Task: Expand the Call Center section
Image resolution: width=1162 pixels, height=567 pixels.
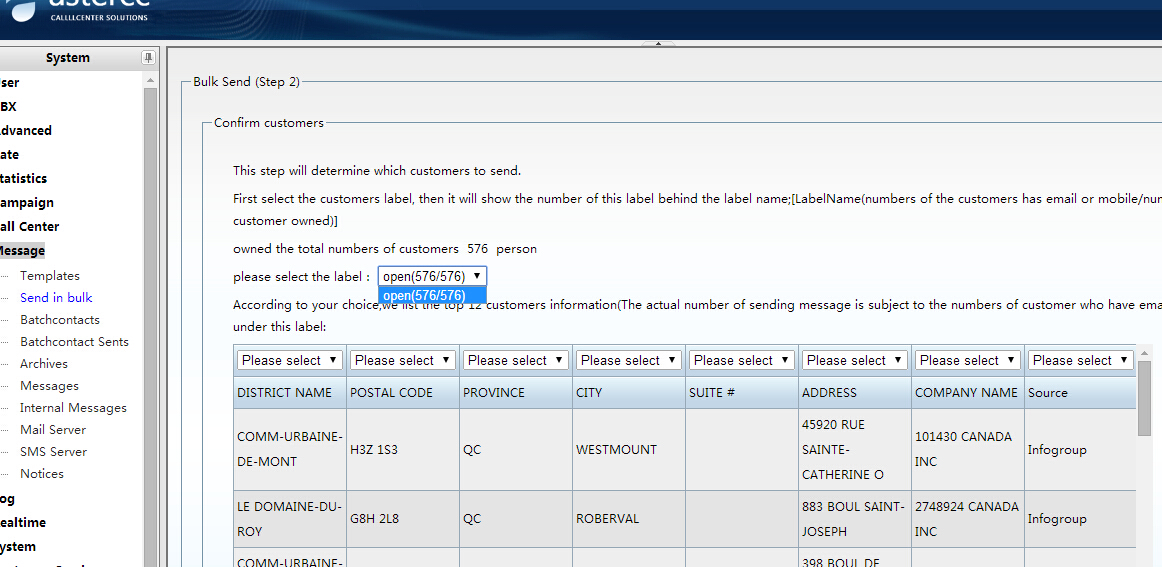Action: 30,227
